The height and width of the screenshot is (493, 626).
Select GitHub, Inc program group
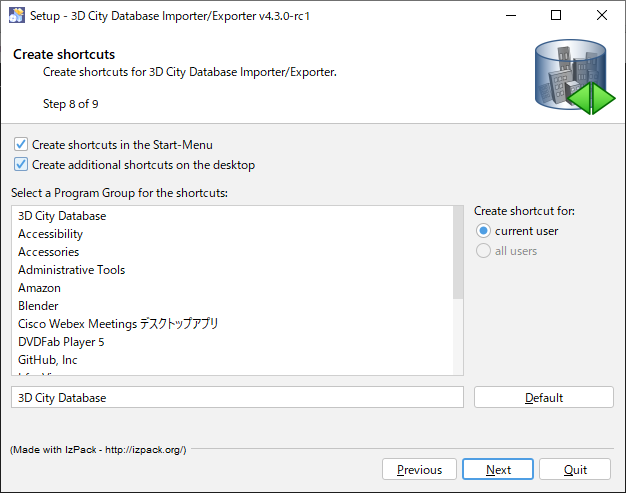(232, 360)
